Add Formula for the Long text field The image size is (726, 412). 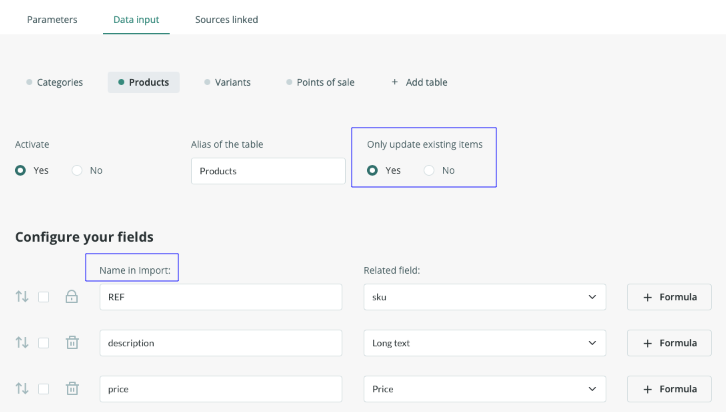click(669, 343)
